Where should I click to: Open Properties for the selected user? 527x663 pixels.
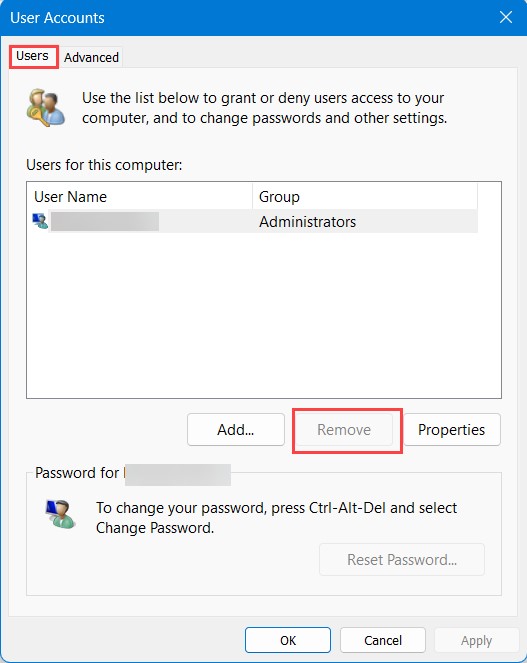click(452, 430)
